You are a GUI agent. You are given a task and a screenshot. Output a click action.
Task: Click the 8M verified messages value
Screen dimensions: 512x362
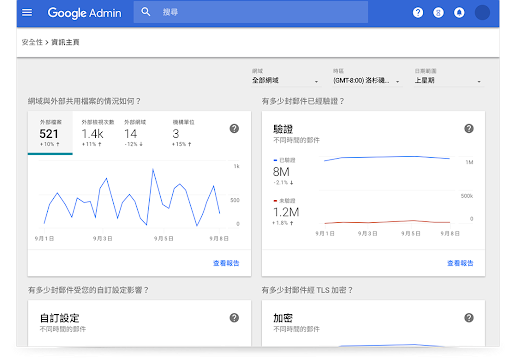point(281,172)
